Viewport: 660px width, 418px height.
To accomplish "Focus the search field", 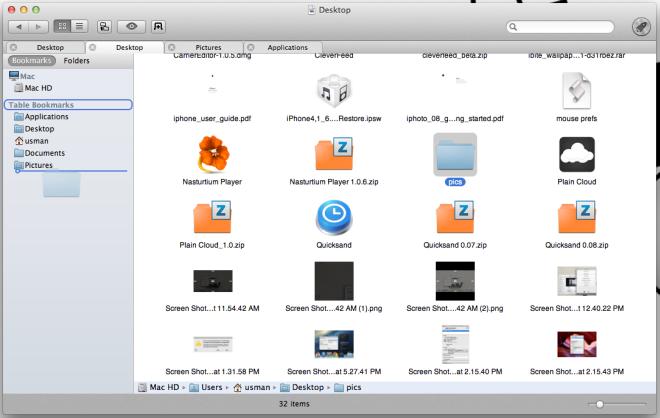I will click(560, 27).
